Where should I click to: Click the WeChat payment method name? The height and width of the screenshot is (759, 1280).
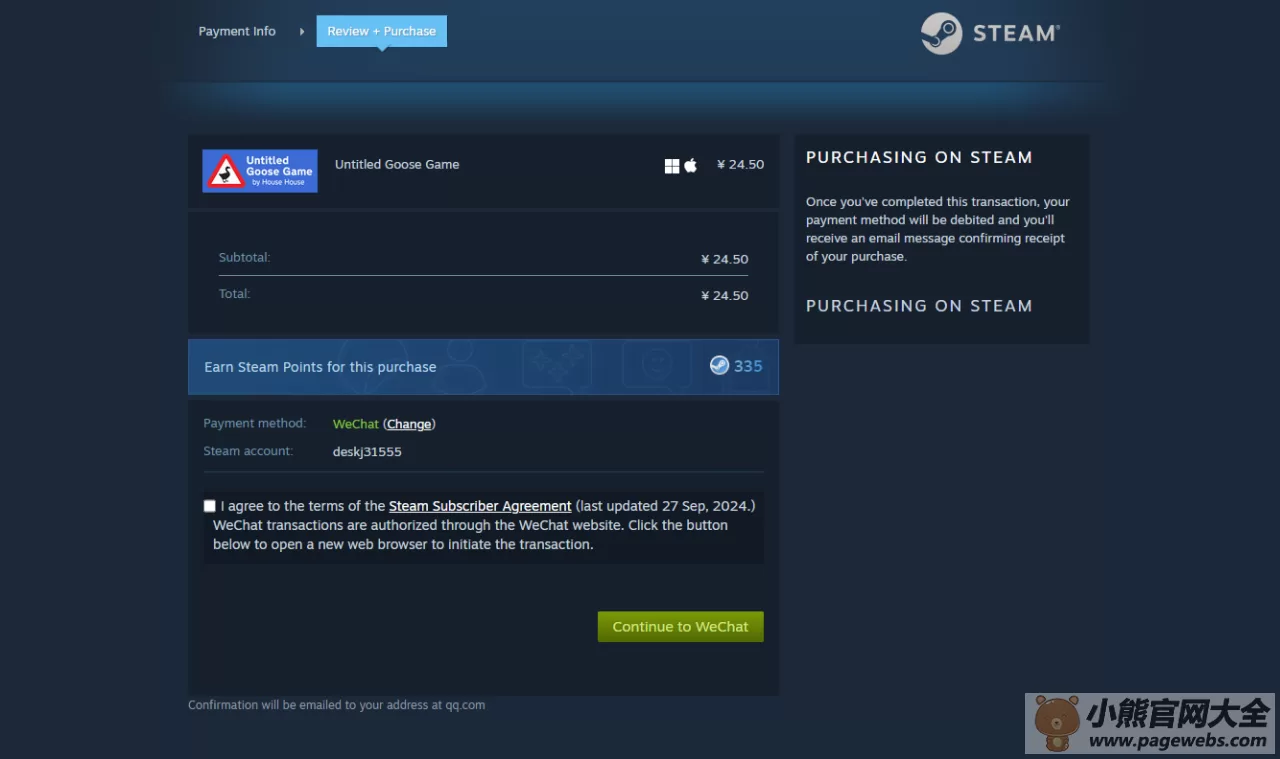pos(356,424)
